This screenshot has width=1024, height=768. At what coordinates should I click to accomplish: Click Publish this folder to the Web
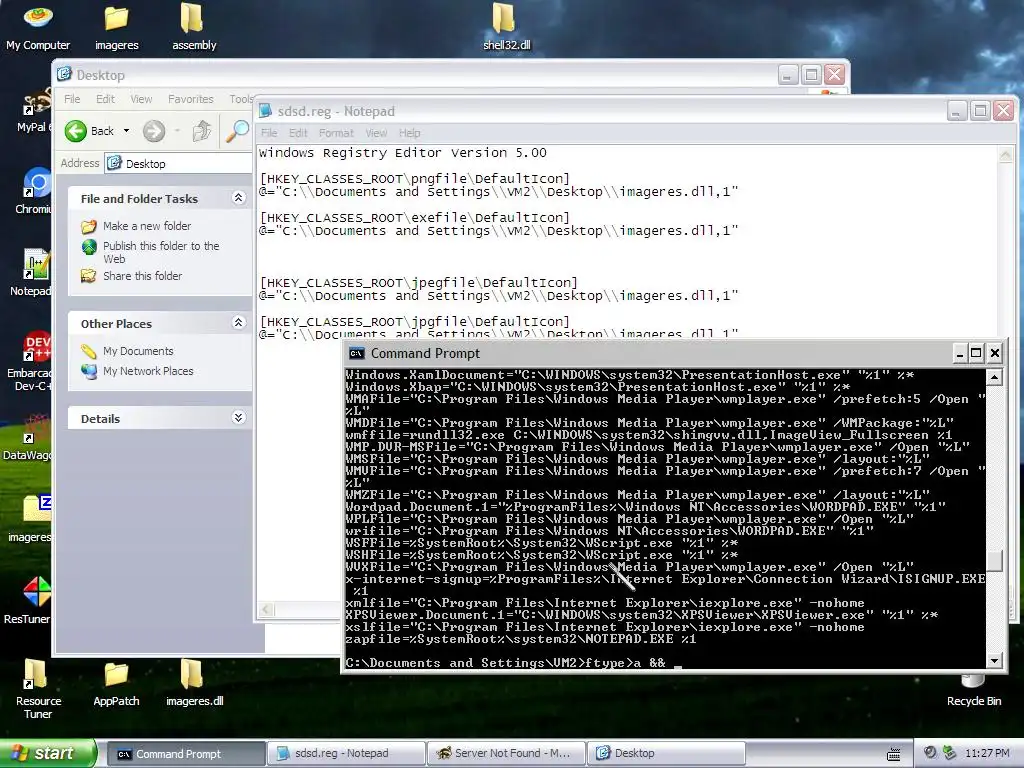point(161,252)
